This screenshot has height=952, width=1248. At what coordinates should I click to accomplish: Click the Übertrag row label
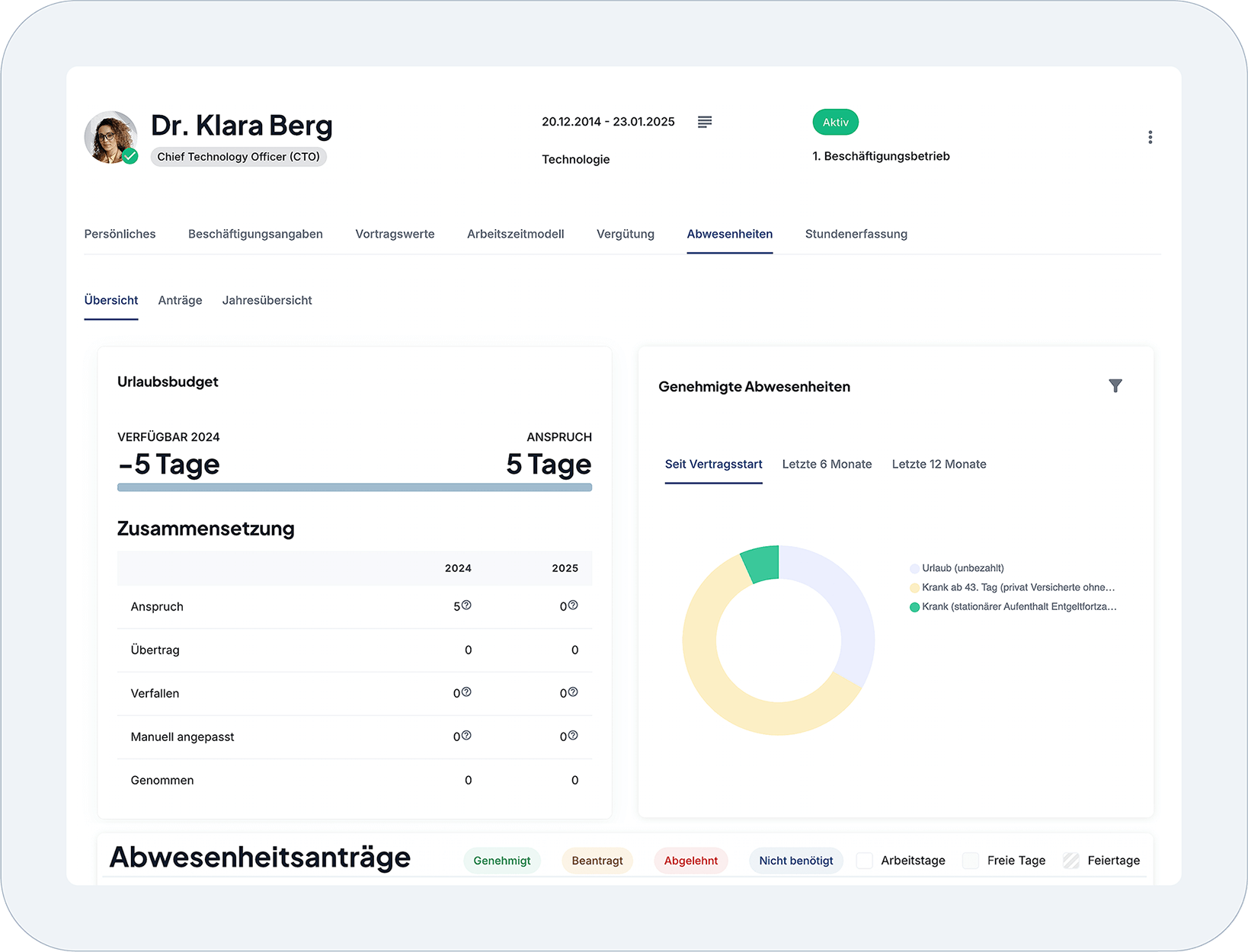point(155,650)
